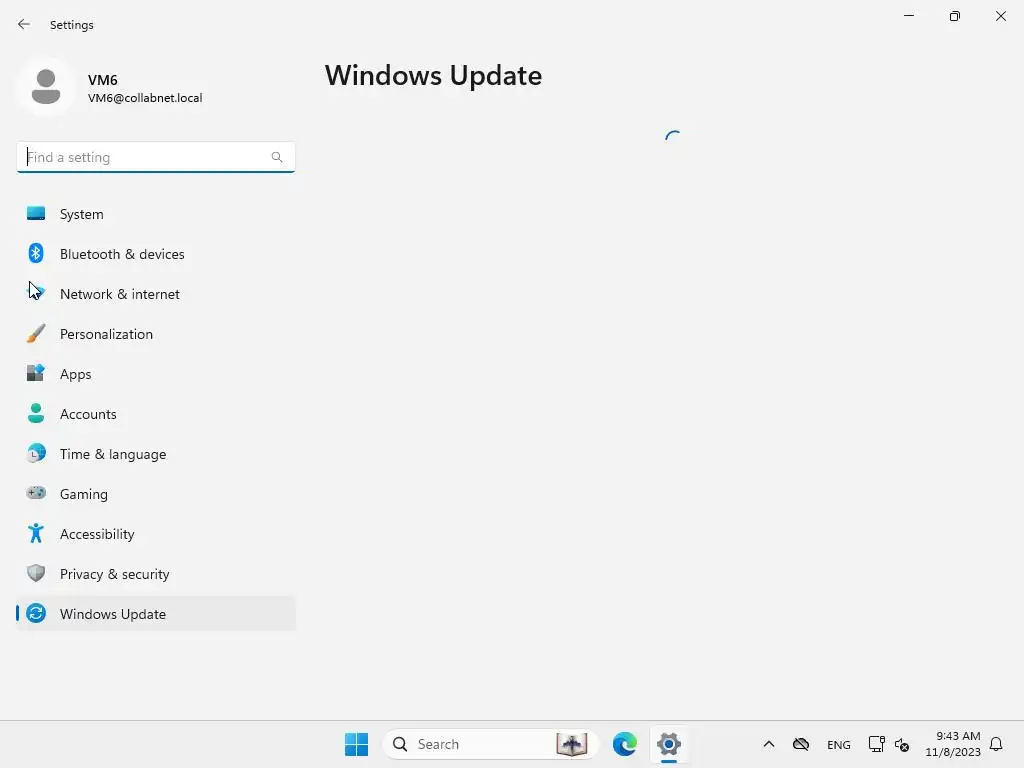1024x768 pixels.
Task: Launch Microsoft Edge from the taskbar
Action: 624,744
